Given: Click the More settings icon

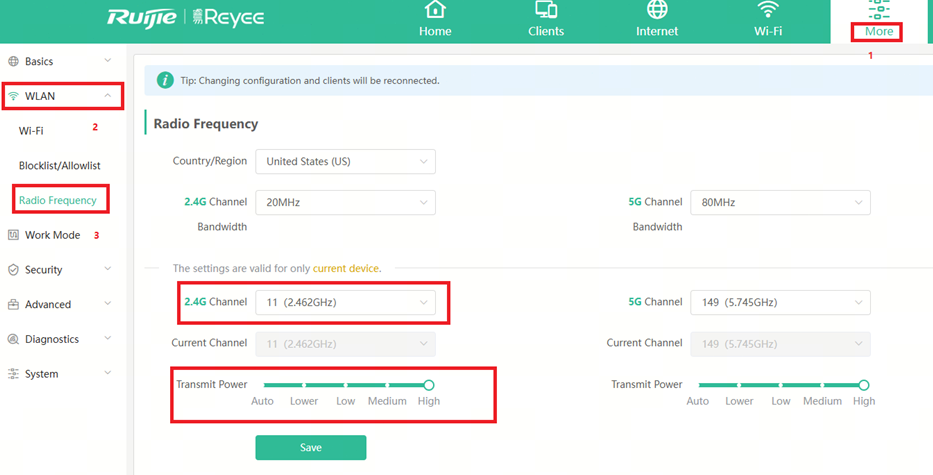Looking at the screenshot, I should [879, 11].
